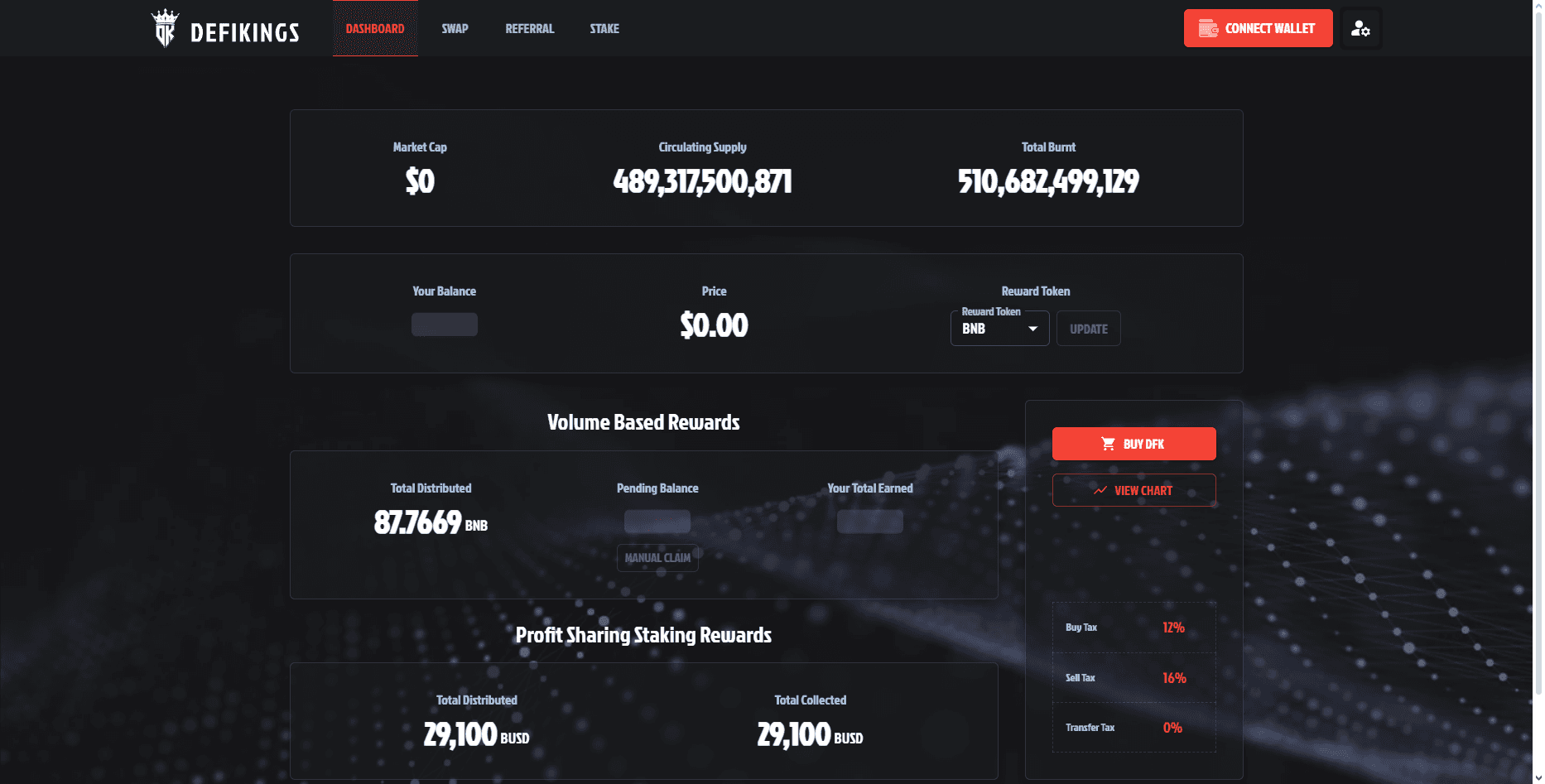Click the page vertical scrollbar
This screenshot has height=784, width=1545.
click(x=1538, y=348)
